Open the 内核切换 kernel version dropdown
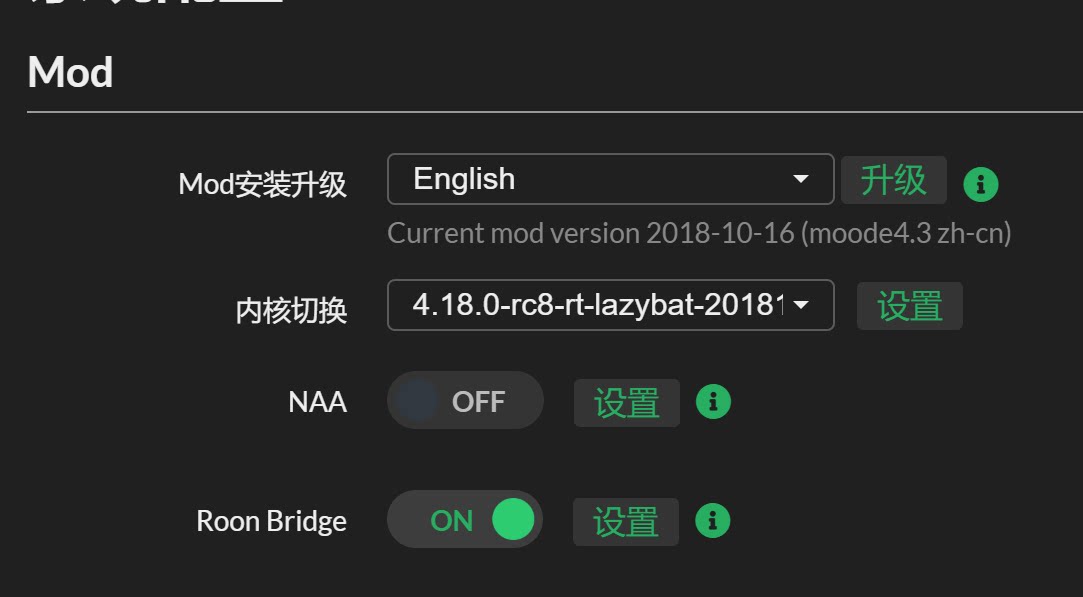Screen dimensions: 1083x597 (610, 305)
